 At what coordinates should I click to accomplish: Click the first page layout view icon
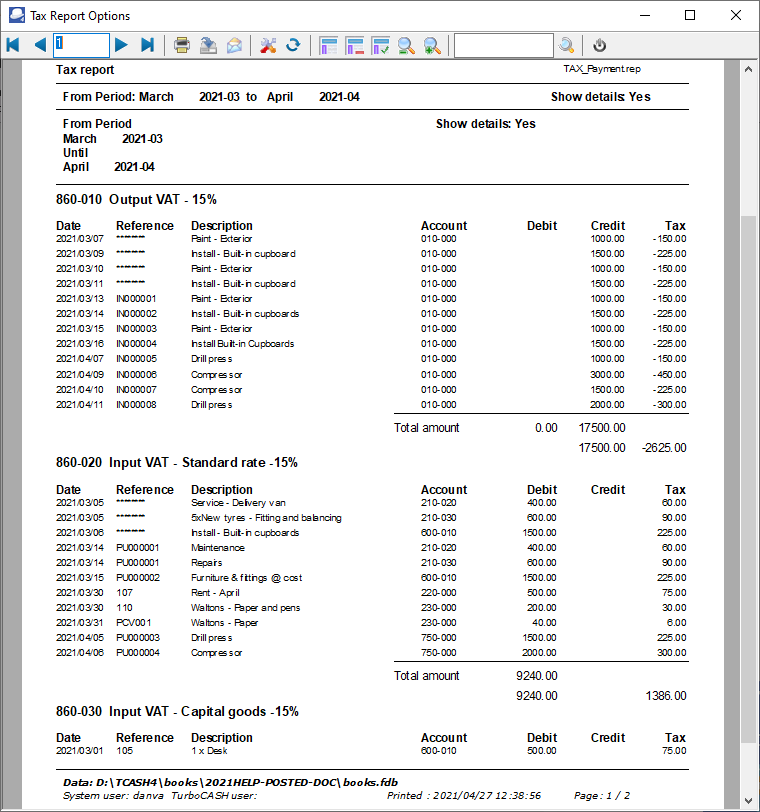(x=328, y=45)
